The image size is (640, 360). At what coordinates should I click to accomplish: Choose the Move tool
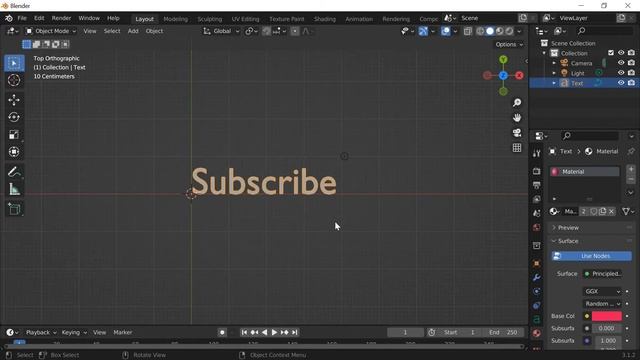(14, 100)
